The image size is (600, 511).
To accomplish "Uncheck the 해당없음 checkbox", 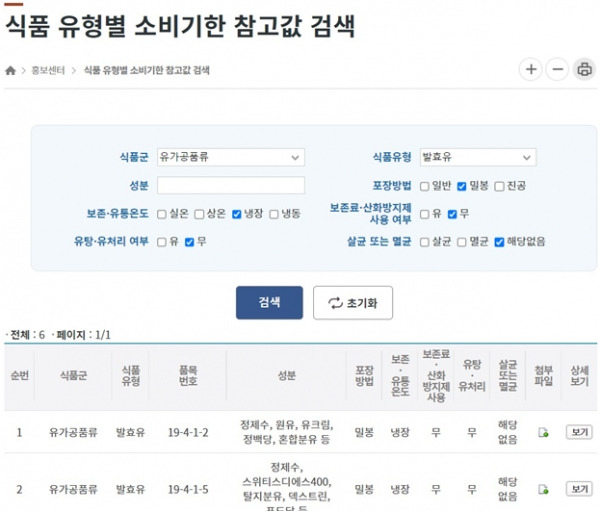I will pos(499,242).
